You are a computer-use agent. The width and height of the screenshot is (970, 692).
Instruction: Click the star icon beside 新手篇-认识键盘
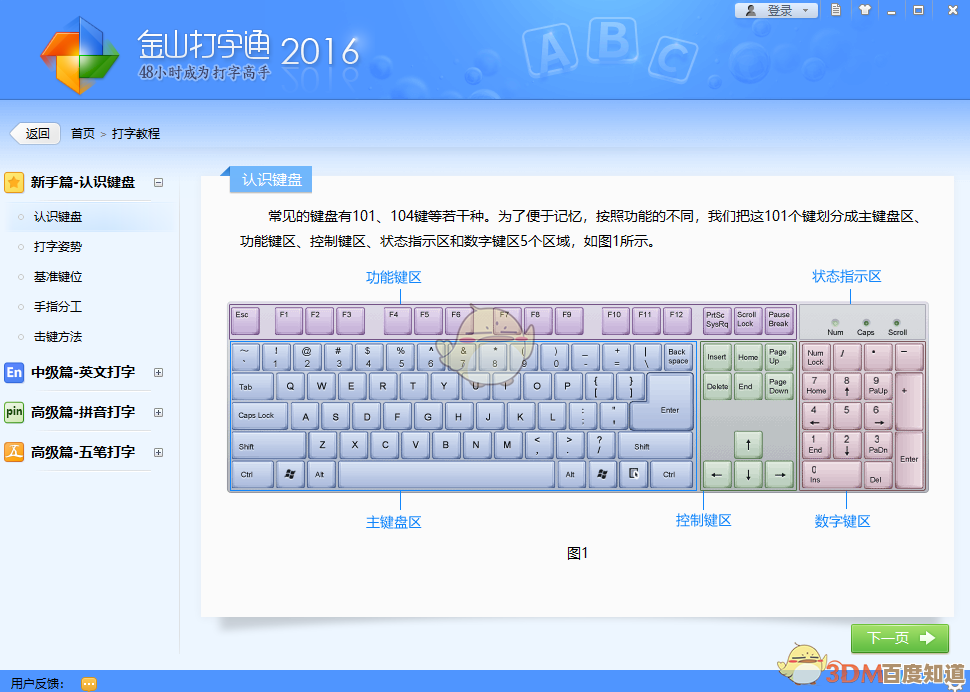tap(14, 182)
